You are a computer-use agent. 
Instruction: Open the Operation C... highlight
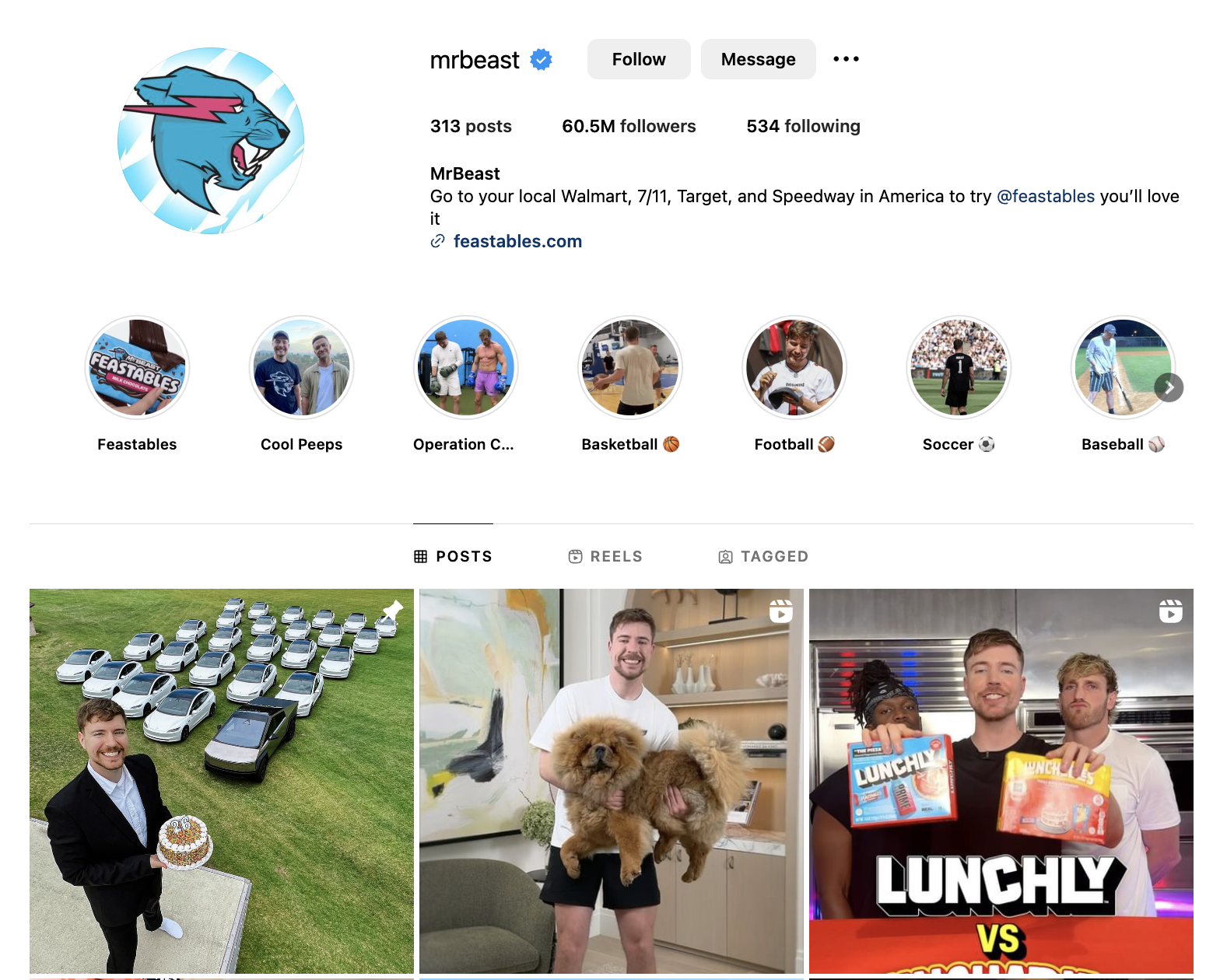pyautogui.click(x=466, y=368)
